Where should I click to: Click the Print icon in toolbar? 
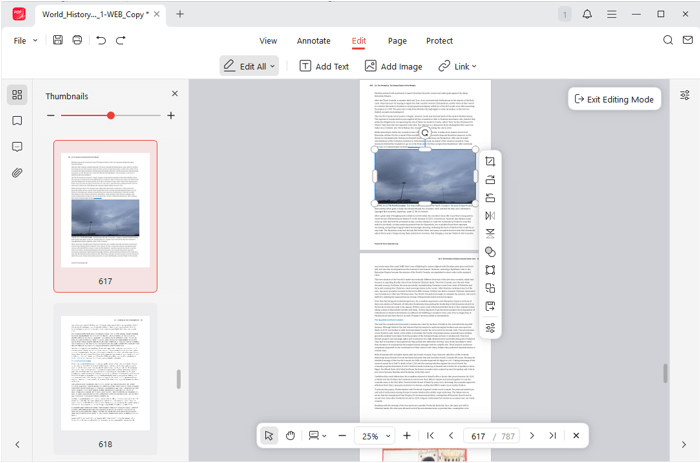(77, 40)
